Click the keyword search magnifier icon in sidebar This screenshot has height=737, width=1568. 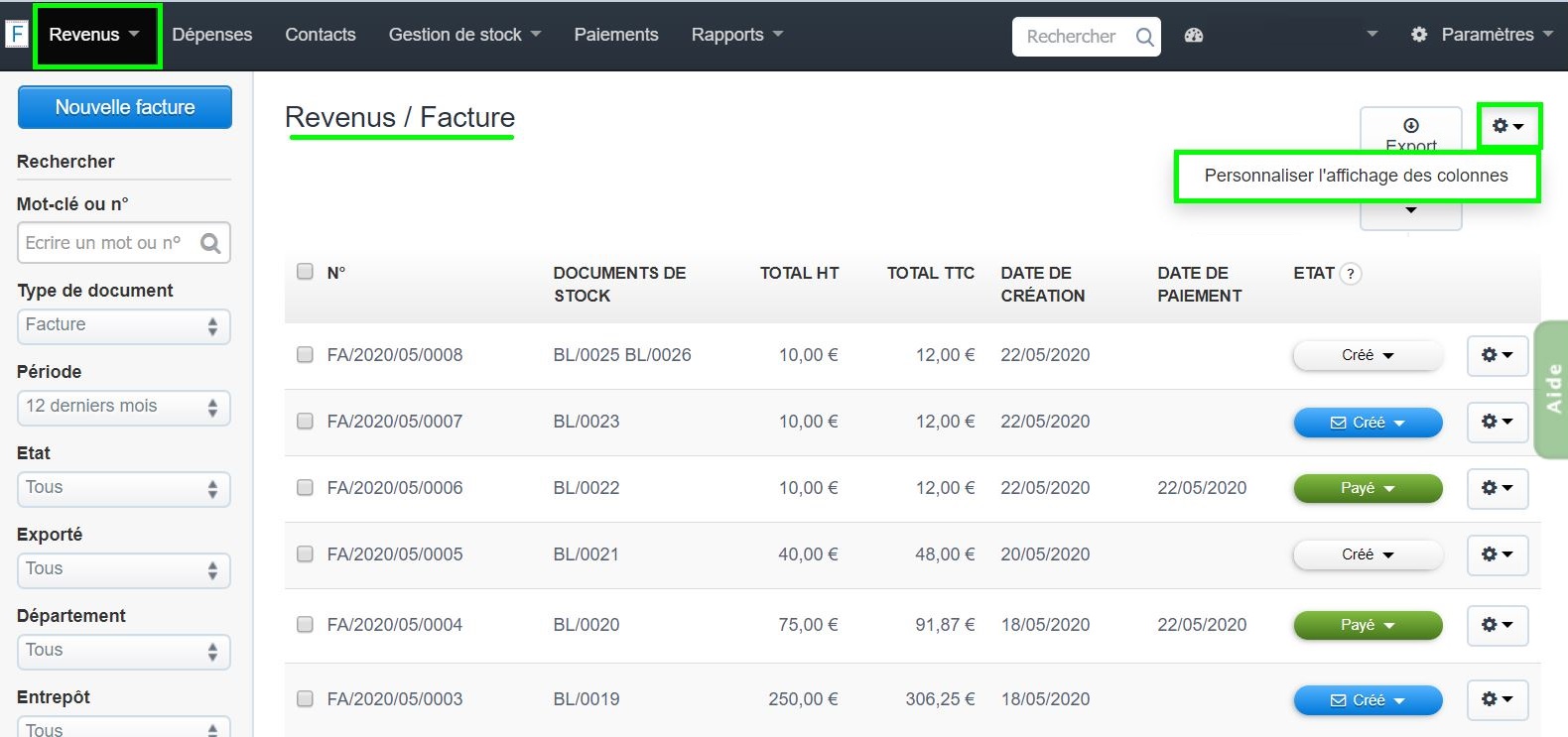(x=210, y=243)
